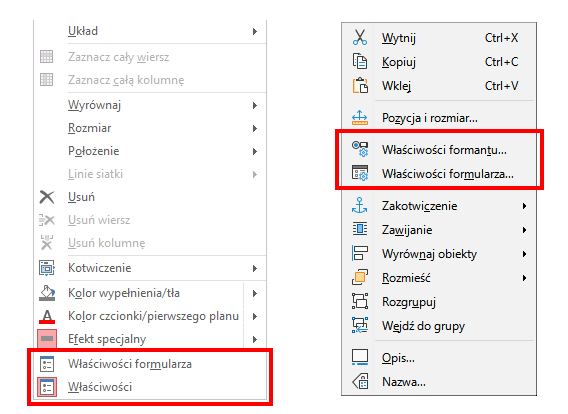Click the scissors icon for Wytnij
Screen dimensions: 568x414
[360, 37]
